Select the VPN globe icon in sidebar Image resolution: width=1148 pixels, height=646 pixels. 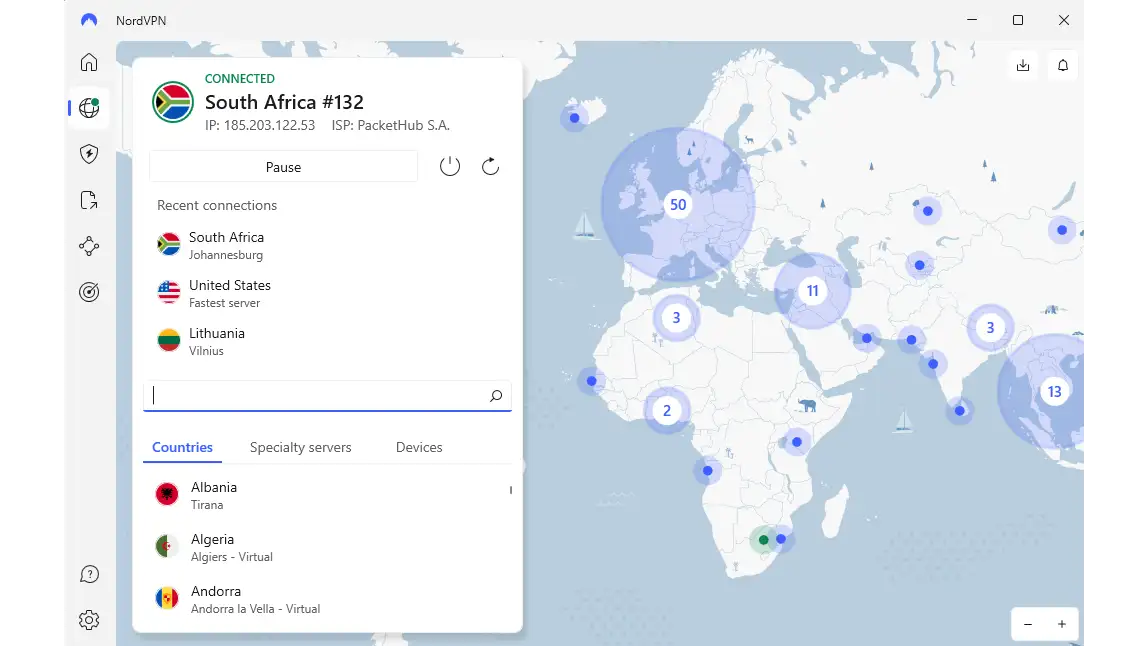pos(89,108)
